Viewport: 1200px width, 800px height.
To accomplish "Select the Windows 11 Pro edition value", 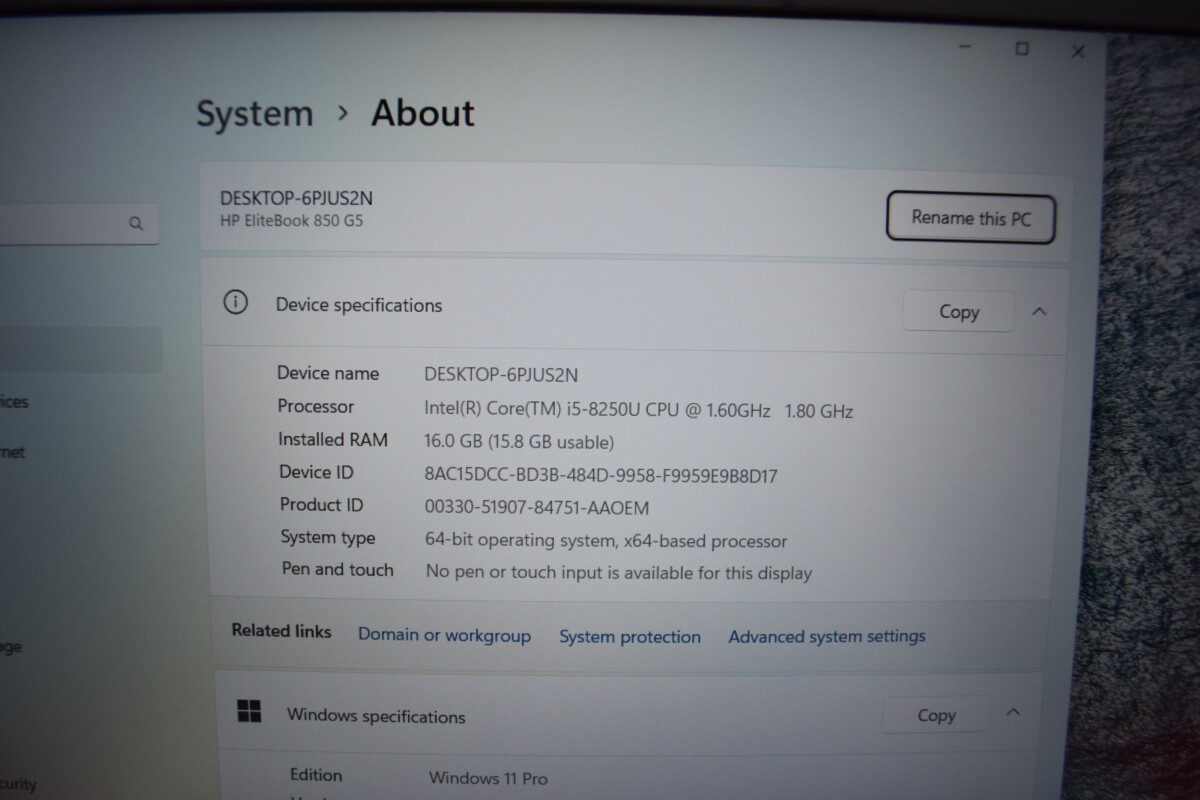I will tap(488, 778).
